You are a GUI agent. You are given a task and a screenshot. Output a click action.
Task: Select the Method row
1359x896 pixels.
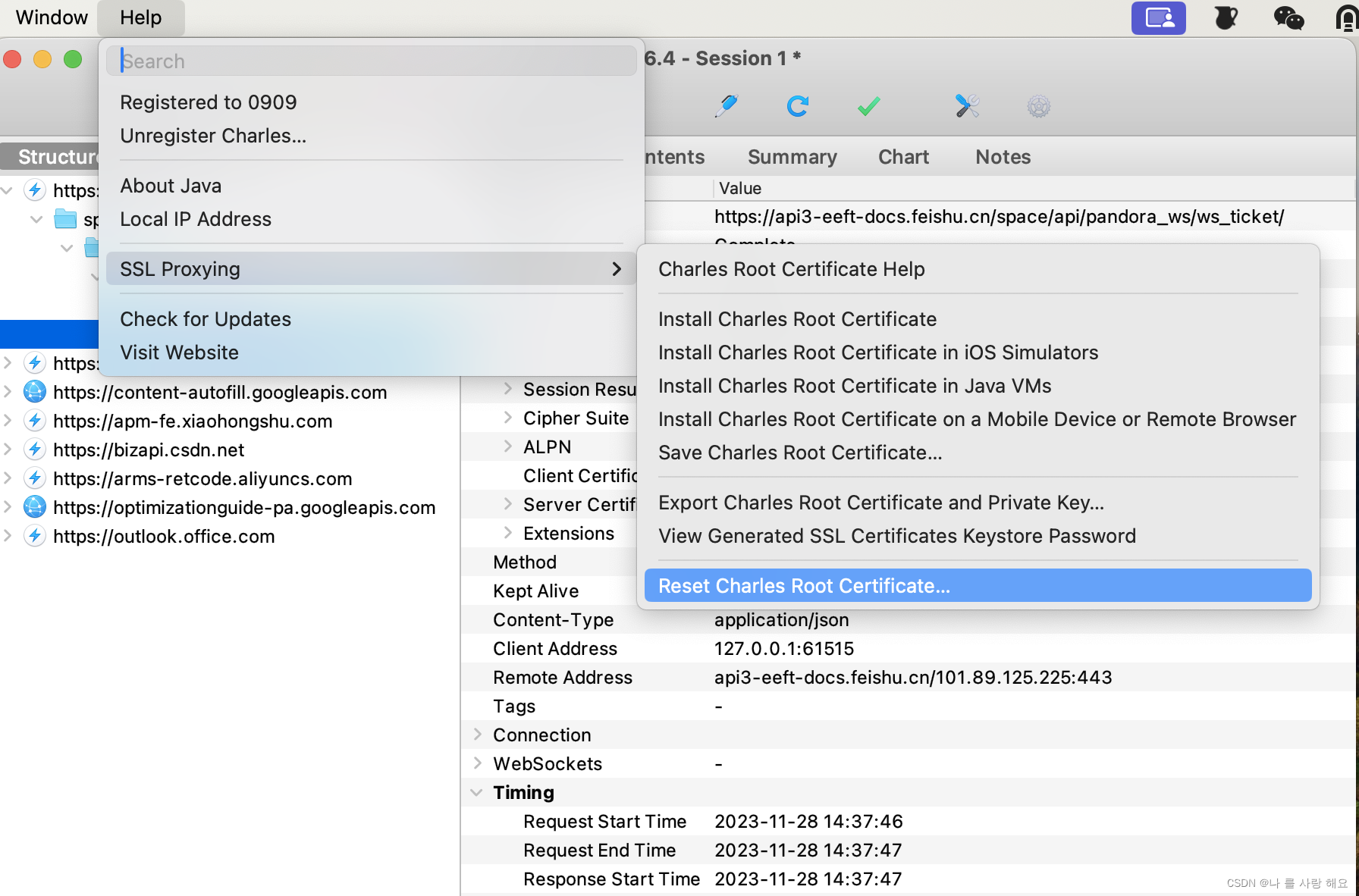(550, 562)
